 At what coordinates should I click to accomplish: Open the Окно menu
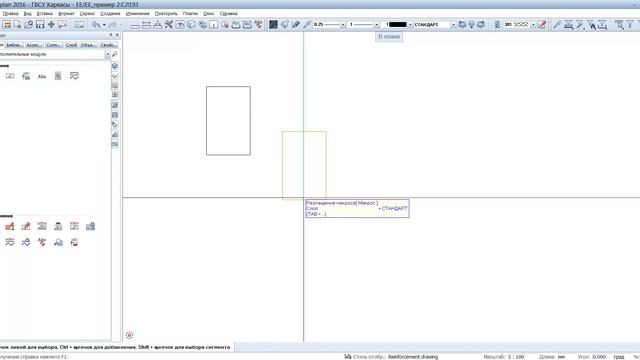(209, 13)
